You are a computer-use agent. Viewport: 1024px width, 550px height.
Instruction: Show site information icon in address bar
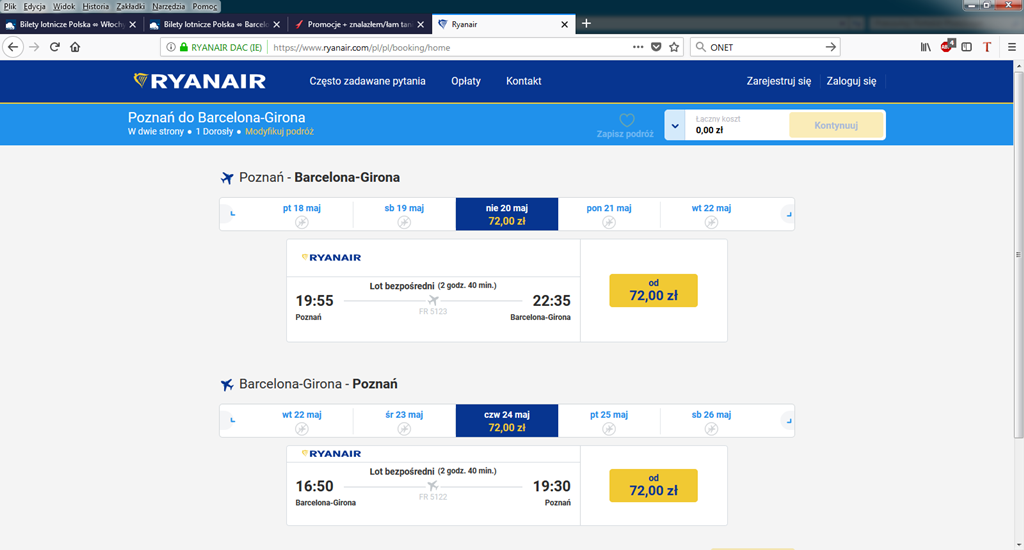pyautogui.click(x=170, y=47)
